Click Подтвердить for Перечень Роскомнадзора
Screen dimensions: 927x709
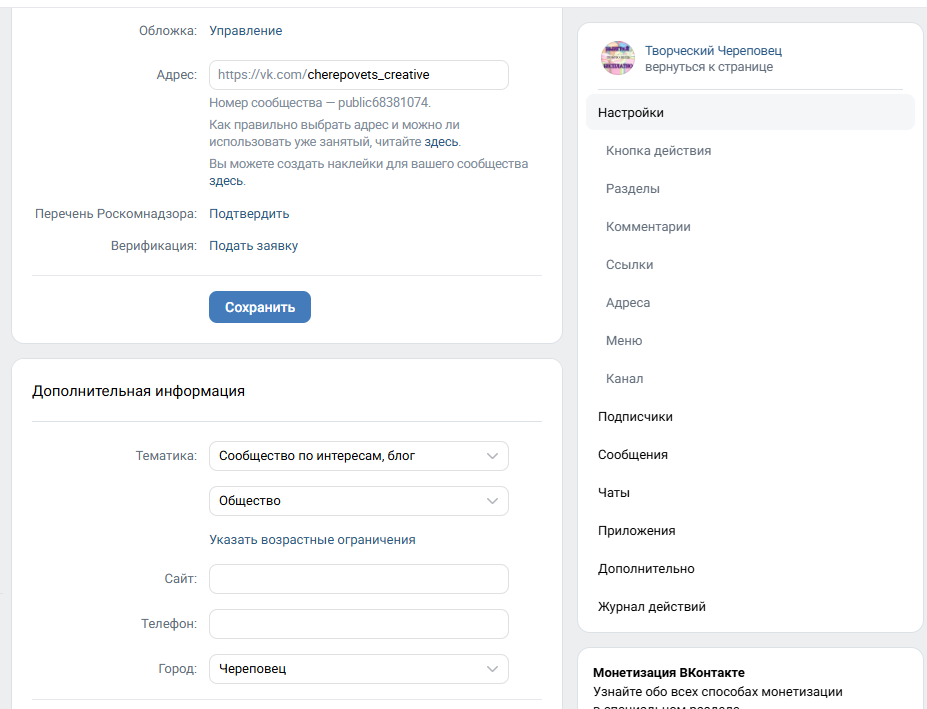(249, 213)
